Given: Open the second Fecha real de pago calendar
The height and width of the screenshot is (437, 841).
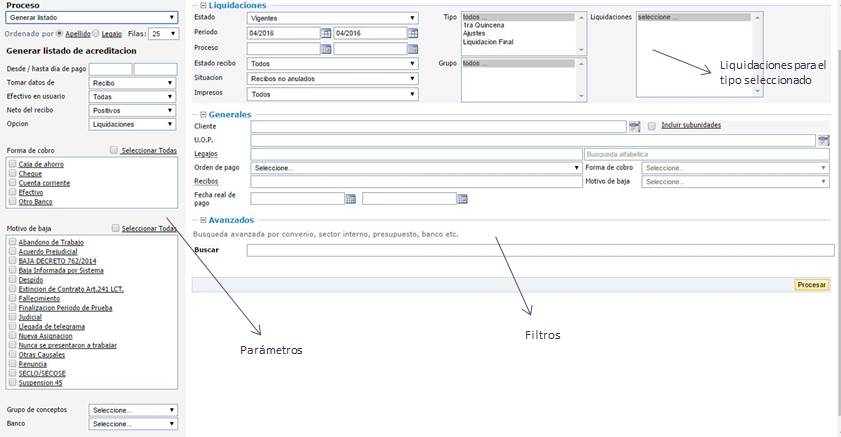Looking at the screenshot, I should pos(462,199).
